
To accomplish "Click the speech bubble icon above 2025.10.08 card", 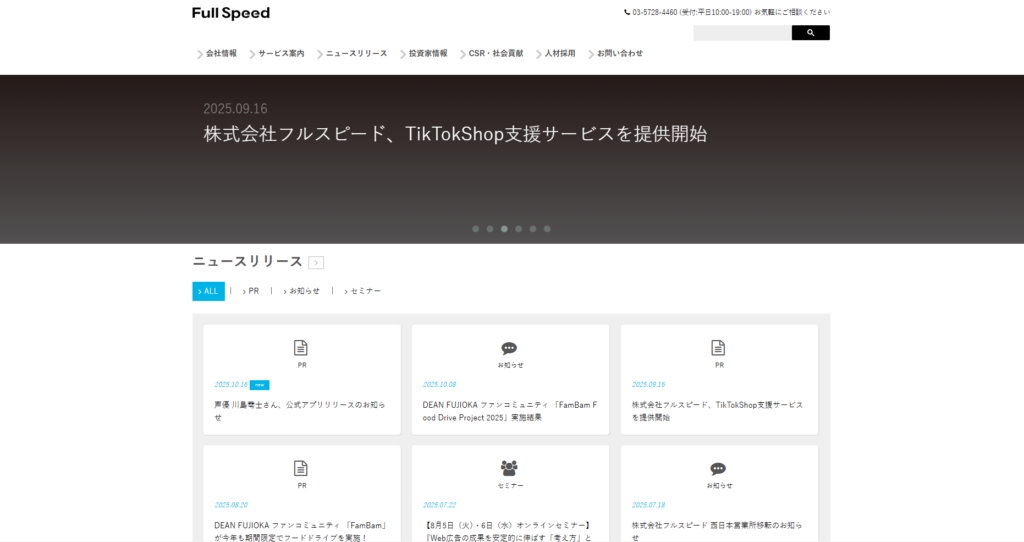I will 509,348.
